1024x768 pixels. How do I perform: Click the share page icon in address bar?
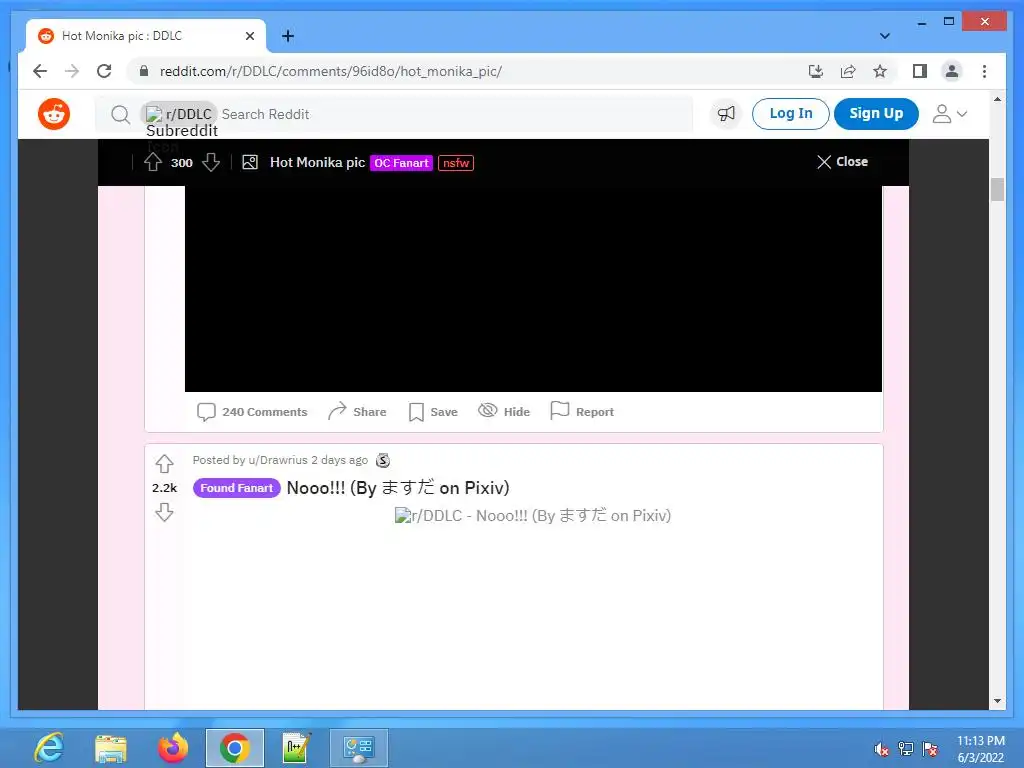click(x=848, y=71)
